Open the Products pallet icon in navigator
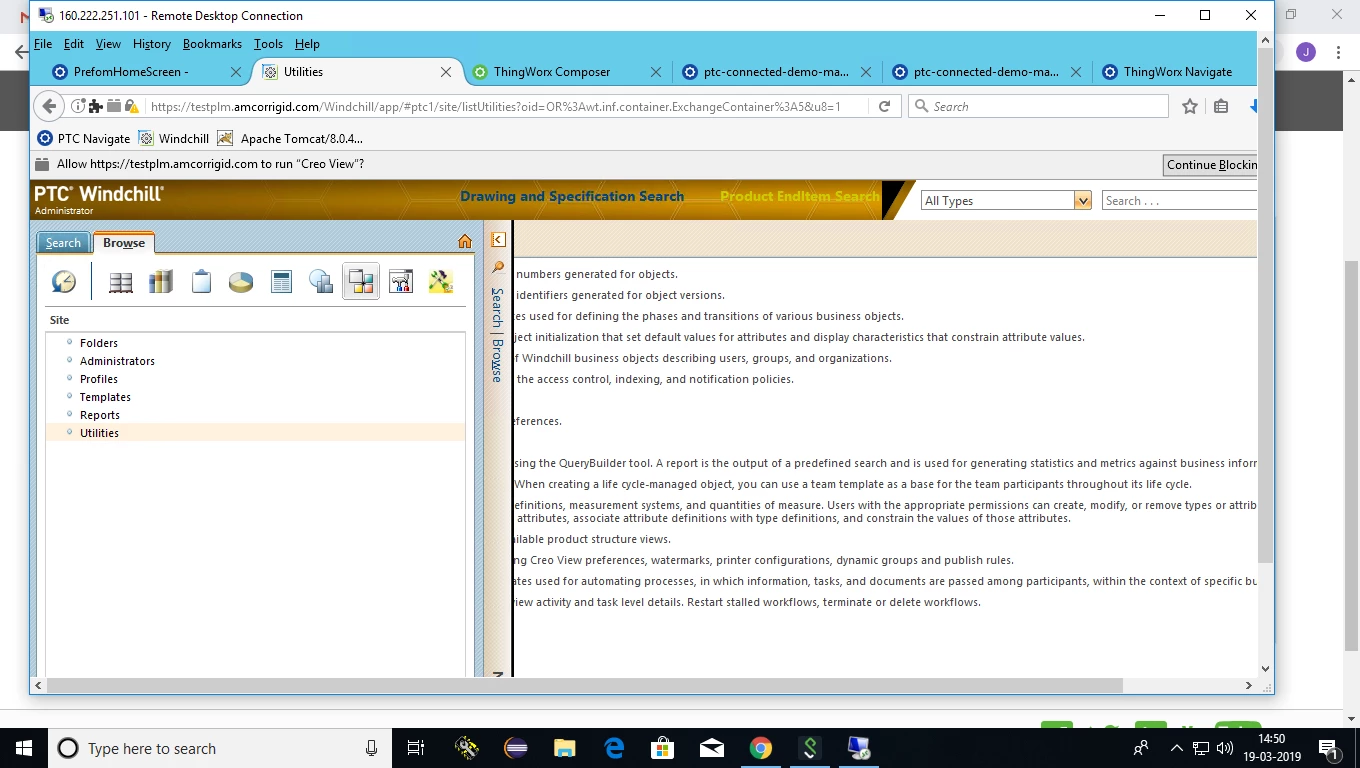Screen dimensions: 1360x768 pos(121,282)
